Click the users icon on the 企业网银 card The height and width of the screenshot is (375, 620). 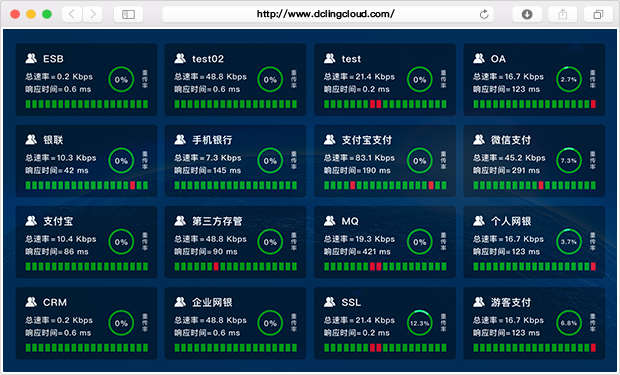tap(180, 302)
